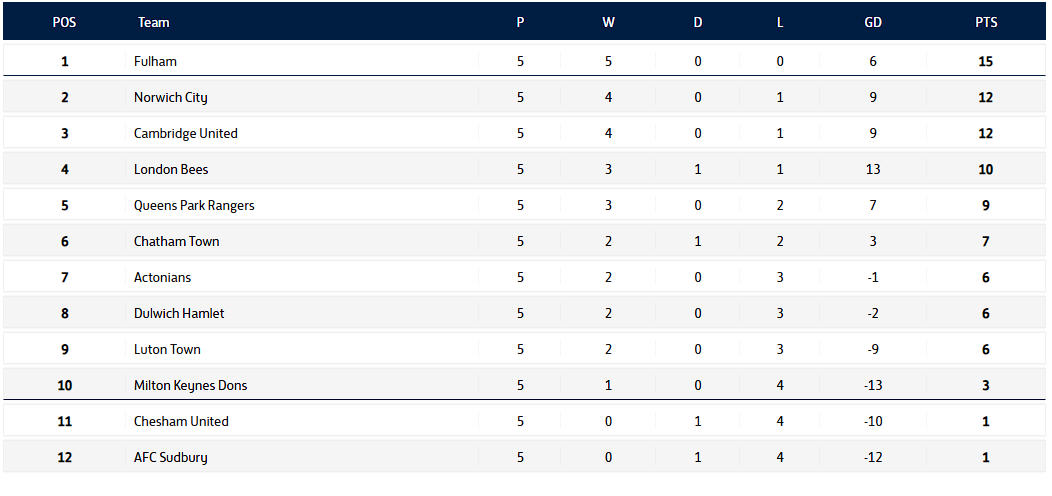This screenshot has width=1052, height=496.
Task: Click the Team column header
Action: click(154, 22)
